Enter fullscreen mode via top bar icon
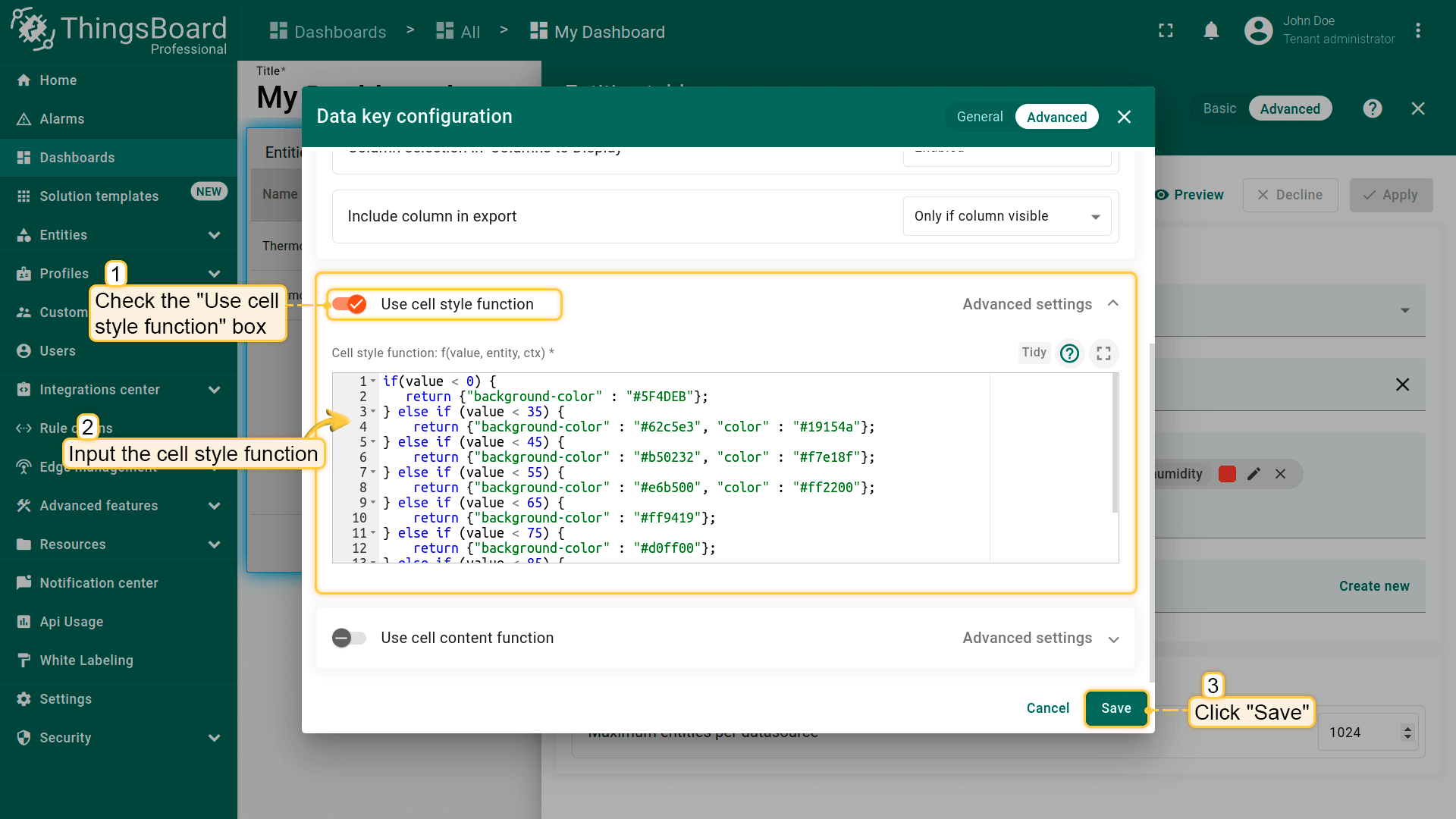 click(x=1166, y=31)
